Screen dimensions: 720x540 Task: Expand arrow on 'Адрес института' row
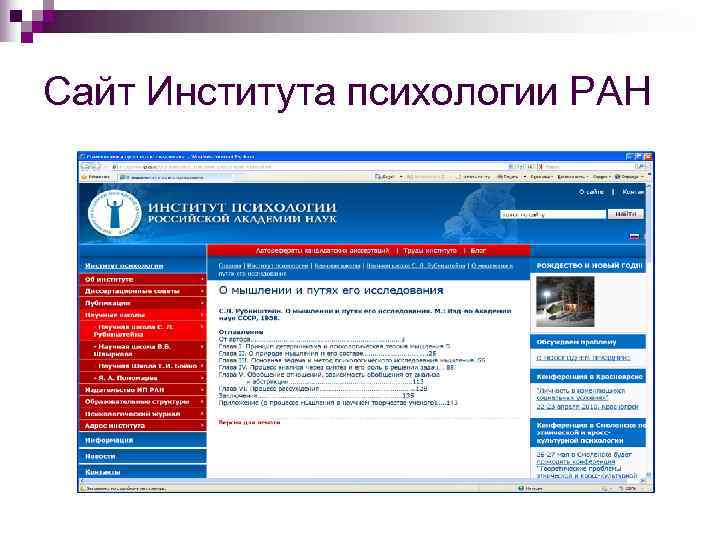pos(202,426)
